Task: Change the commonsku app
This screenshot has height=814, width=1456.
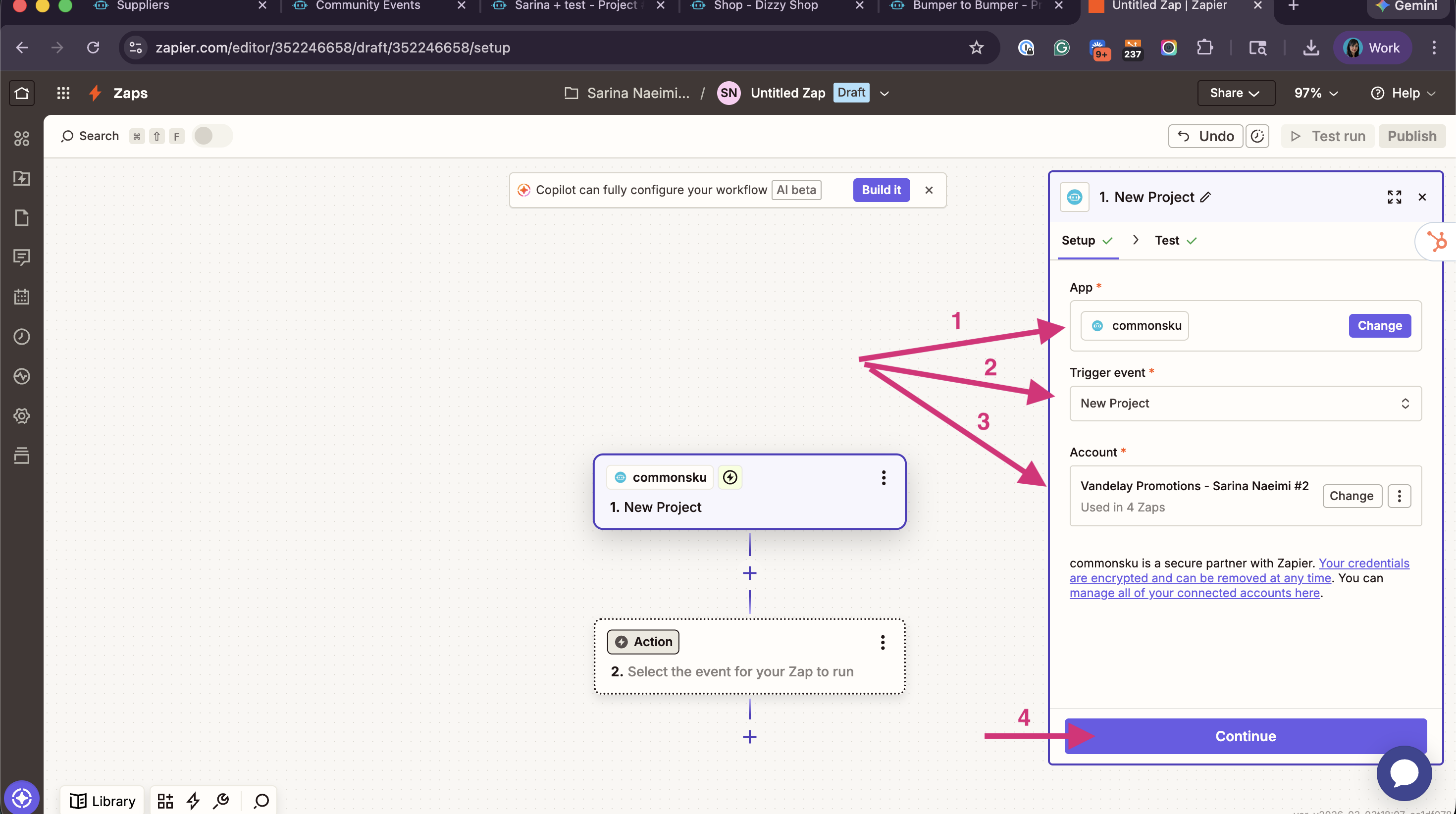Action: tap(1380, 326)
